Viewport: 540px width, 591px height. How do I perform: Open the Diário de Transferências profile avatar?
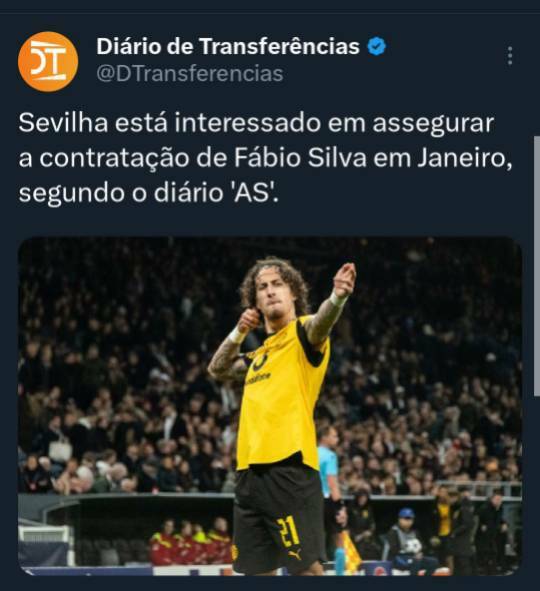[x=48, y=61]
